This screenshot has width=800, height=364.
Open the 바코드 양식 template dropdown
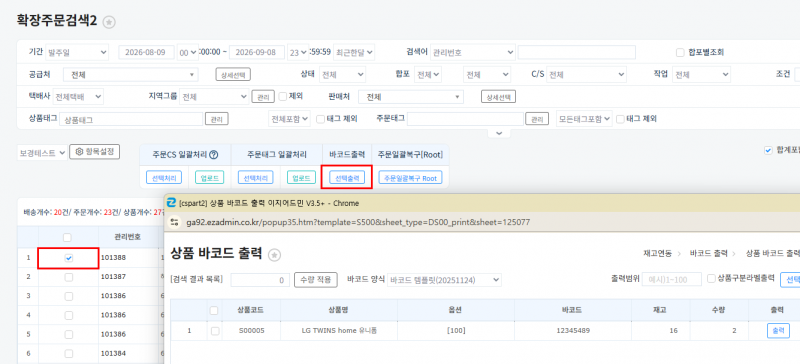pyautogui.click(x=444, y=280)
